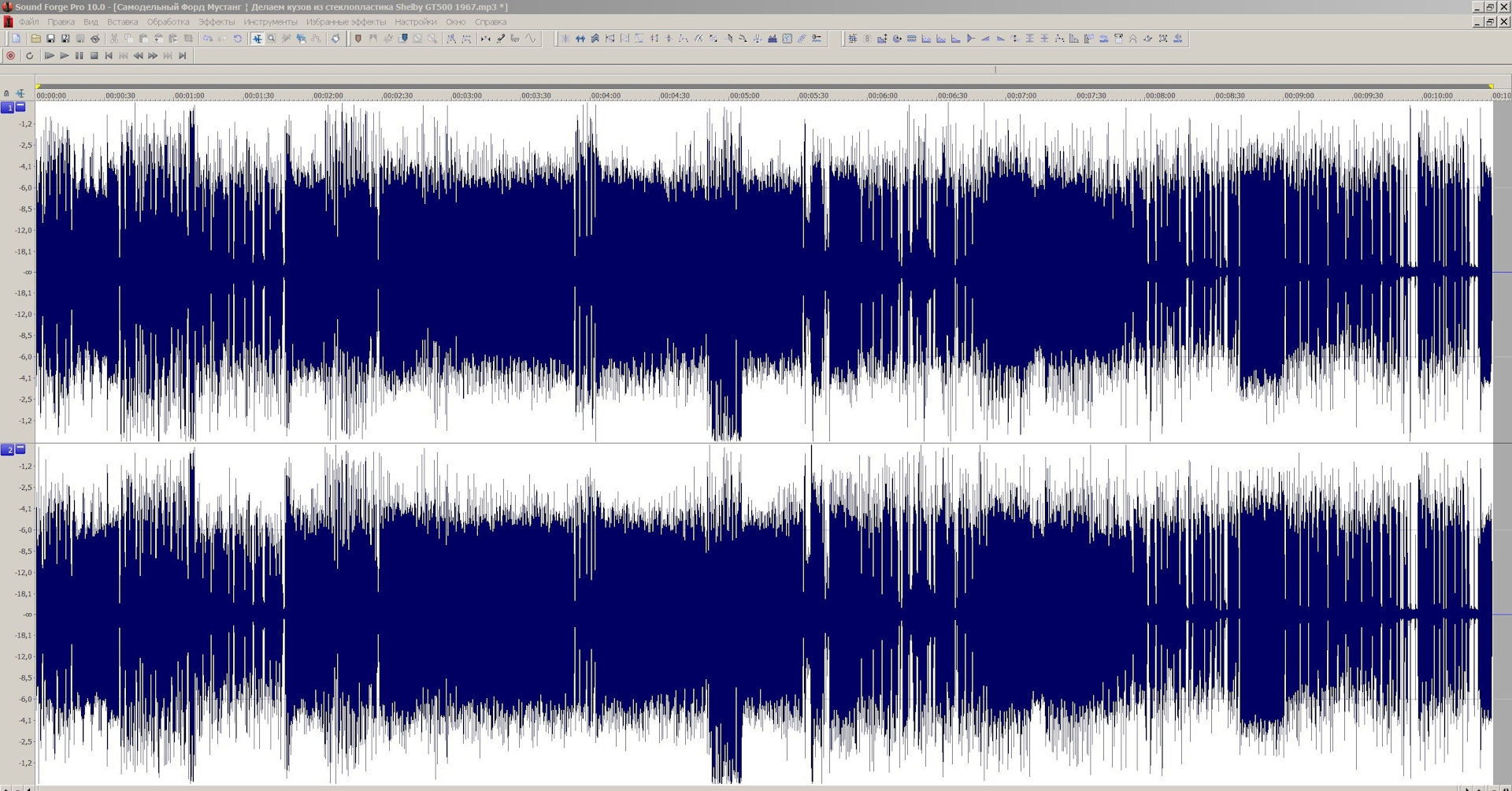1512x791 pixels.
Task: Click the fade-out graphic icon in toolbar
Action: pos(1000,39)
